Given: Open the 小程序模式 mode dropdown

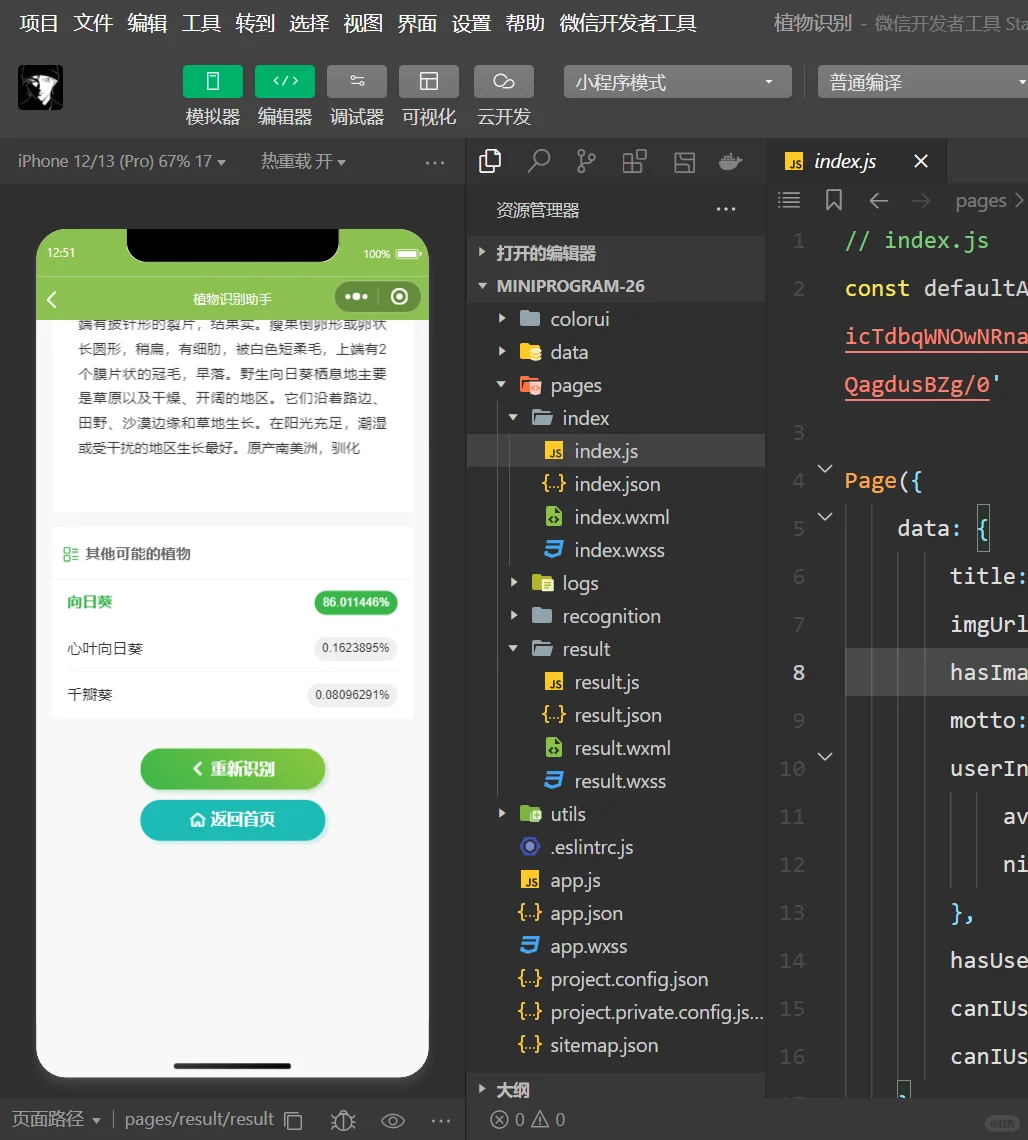Looking at the screenshot, I should click(x=677, y=81).
